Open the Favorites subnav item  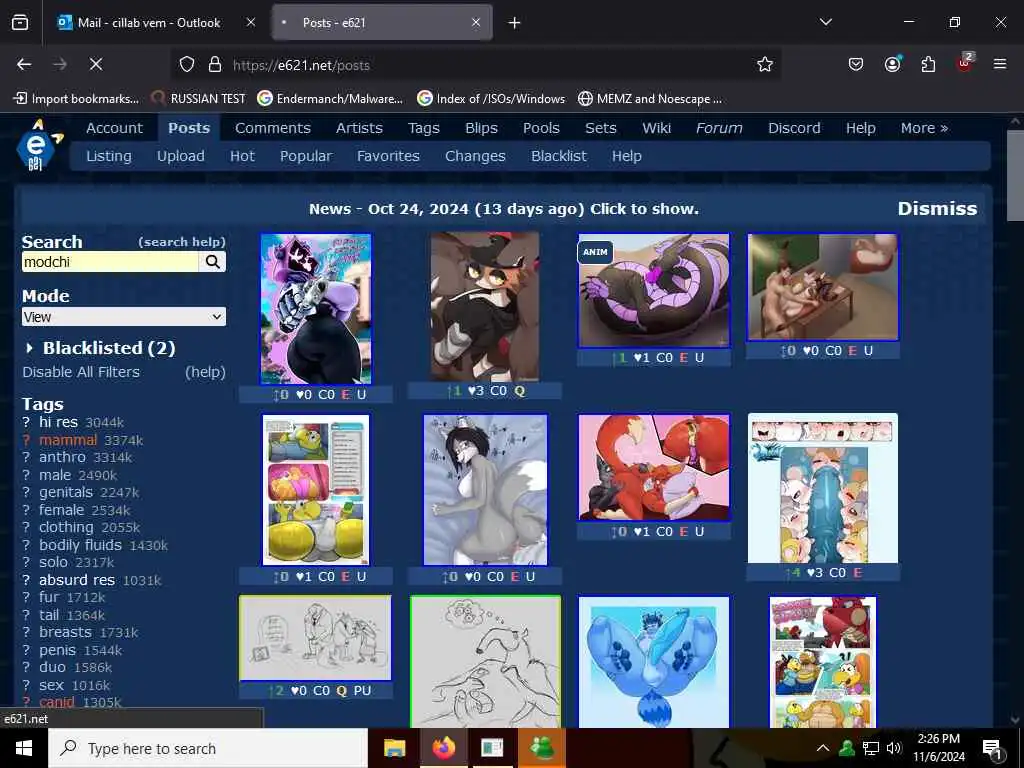[389, 156]
